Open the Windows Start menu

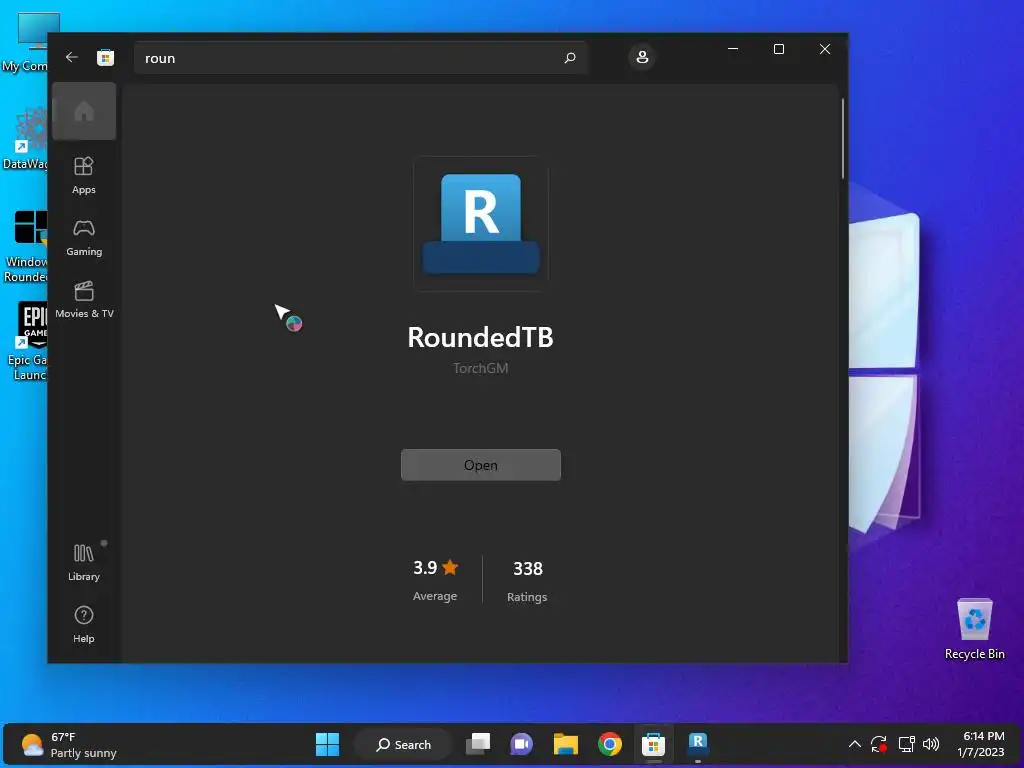click(327, 744)
